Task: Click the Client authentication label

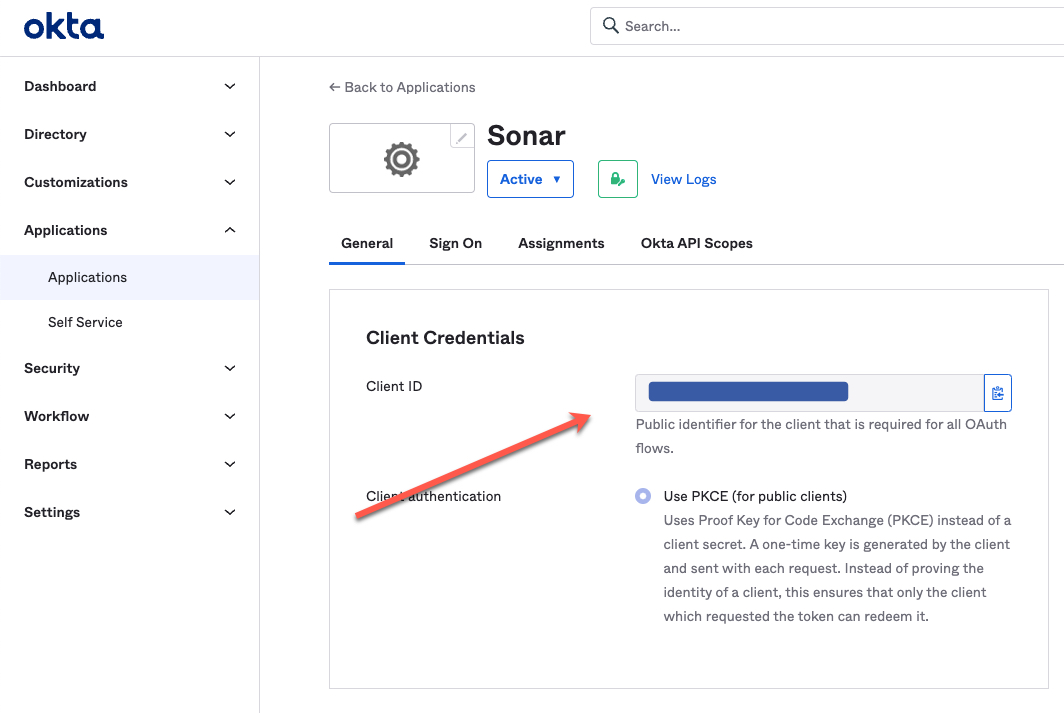Action: pos(434,497)
